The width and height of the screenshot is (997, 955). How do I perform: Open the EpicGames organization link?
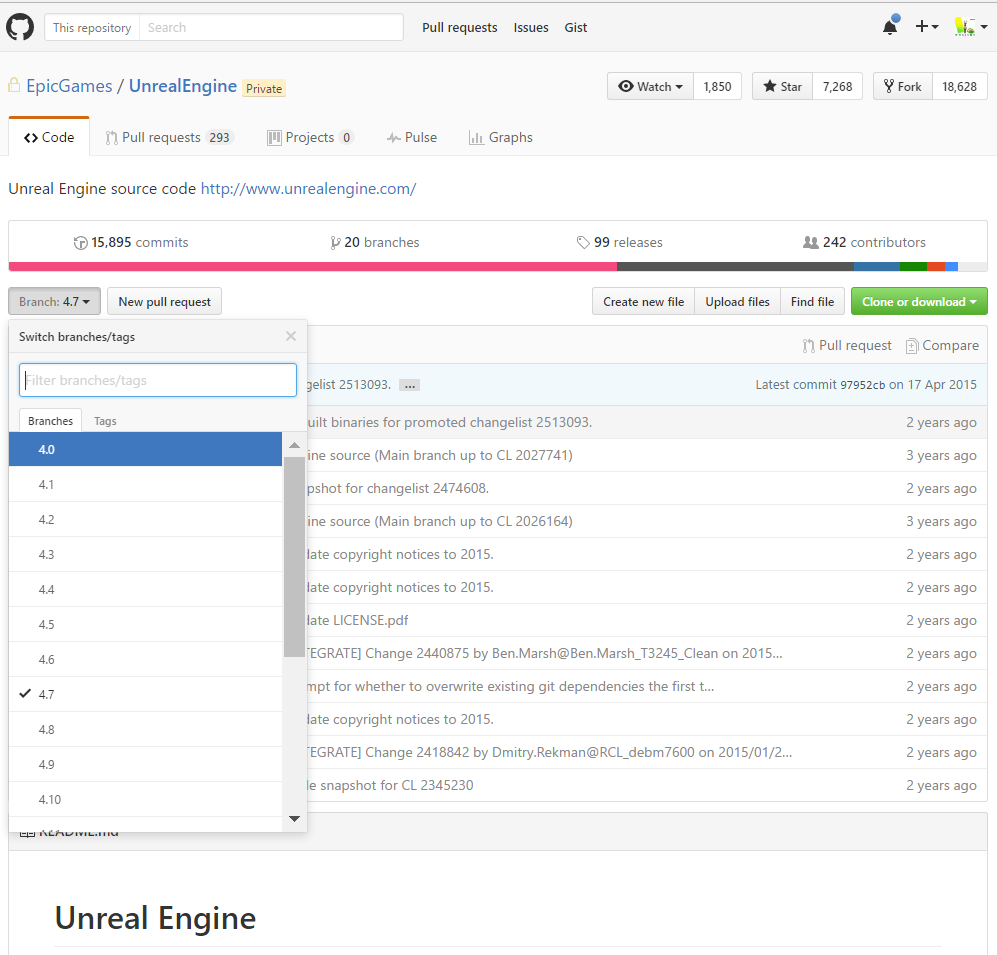pyautogui.click(x=69, y=86)
